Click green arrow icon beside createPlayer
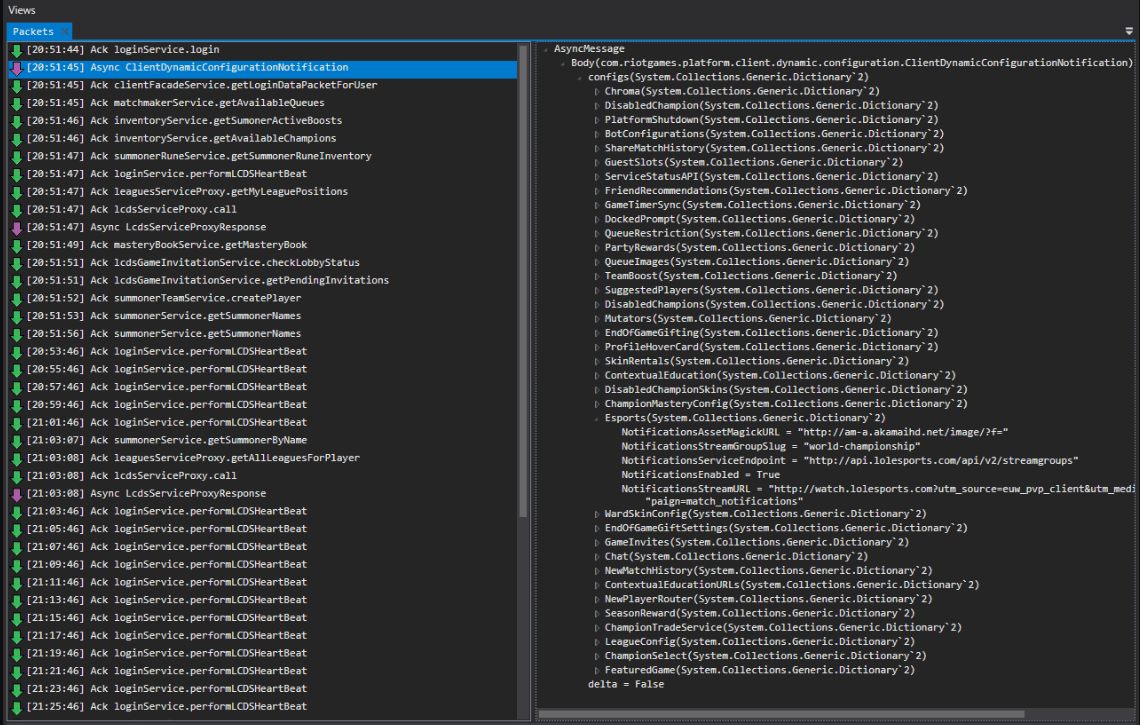Screen dimensions: 1140x725 pos(17,299)
